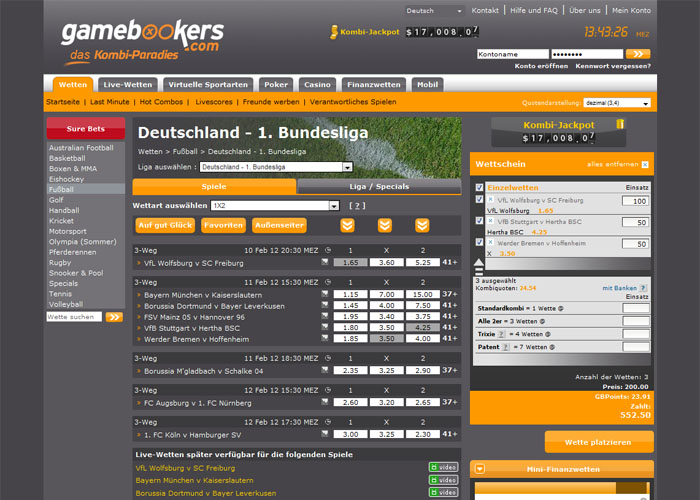The height and width of the screenshot is (500, 700).
Task: Click the login arrow button next to password
Action: [638, 54]
